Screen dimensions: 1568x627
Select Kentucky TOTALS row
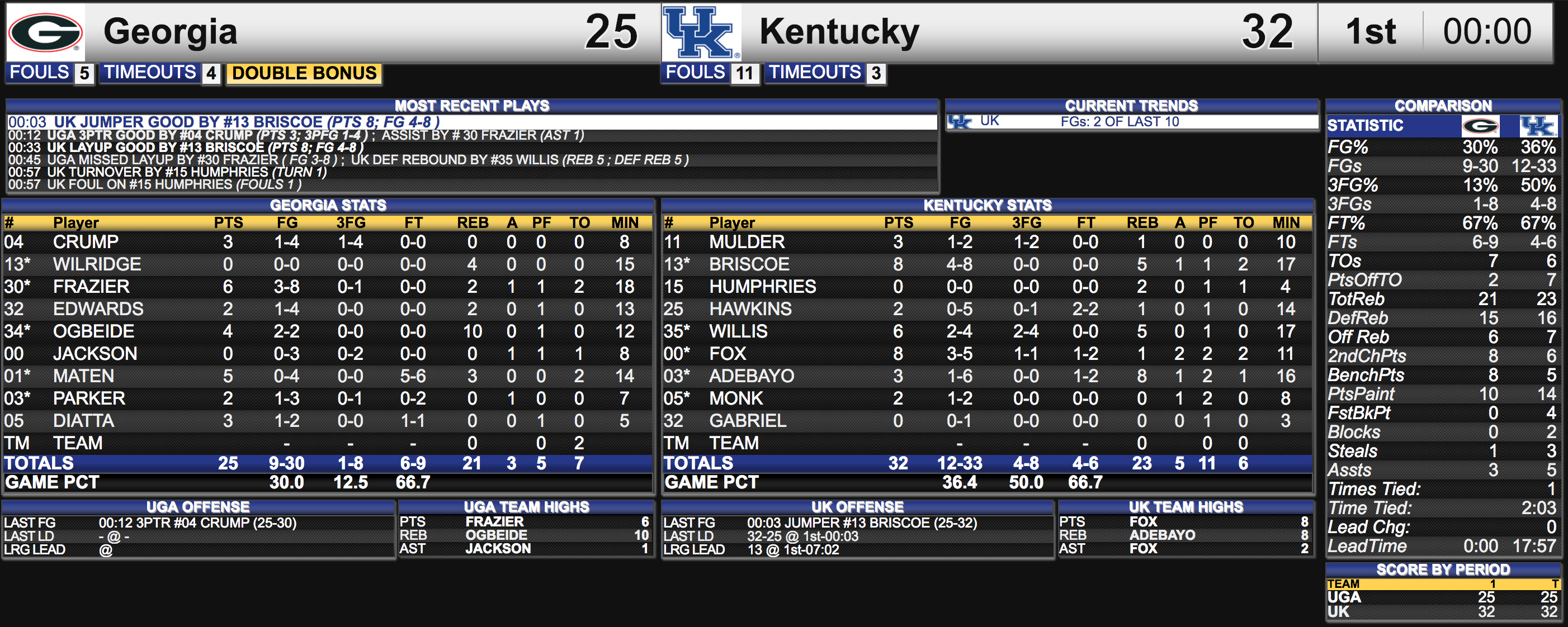(986, 463)
